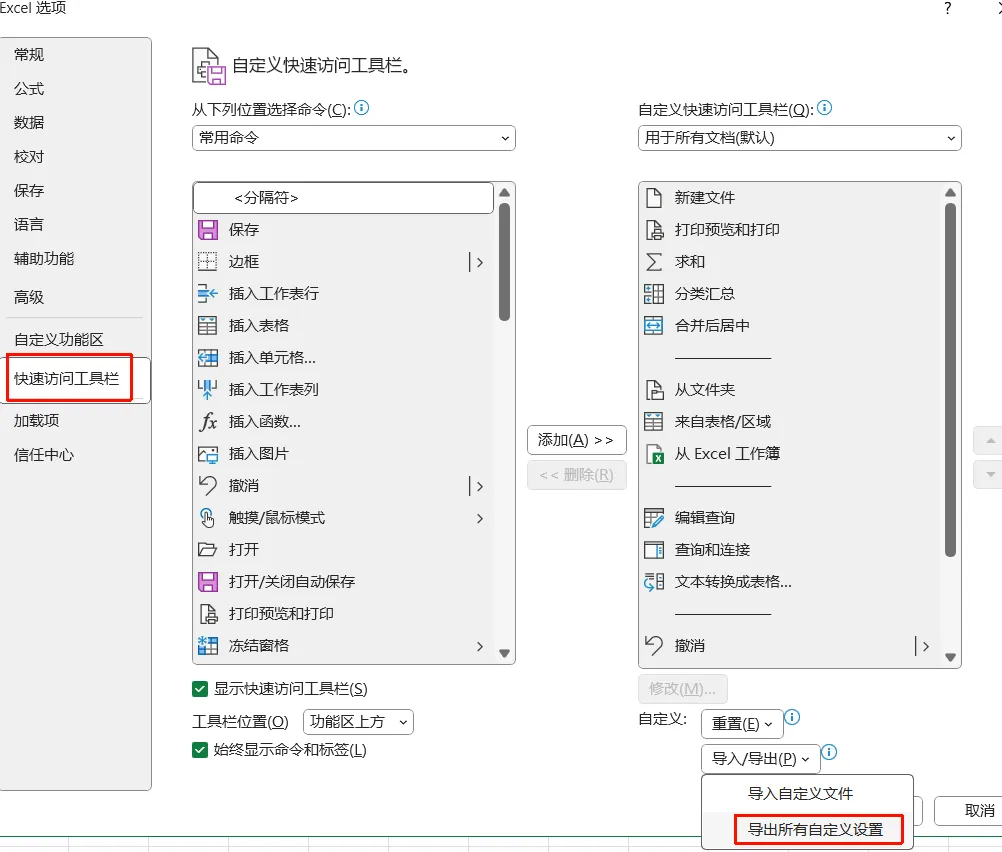Click the left command list scrollbar thumb

click(x=504, y=261)
